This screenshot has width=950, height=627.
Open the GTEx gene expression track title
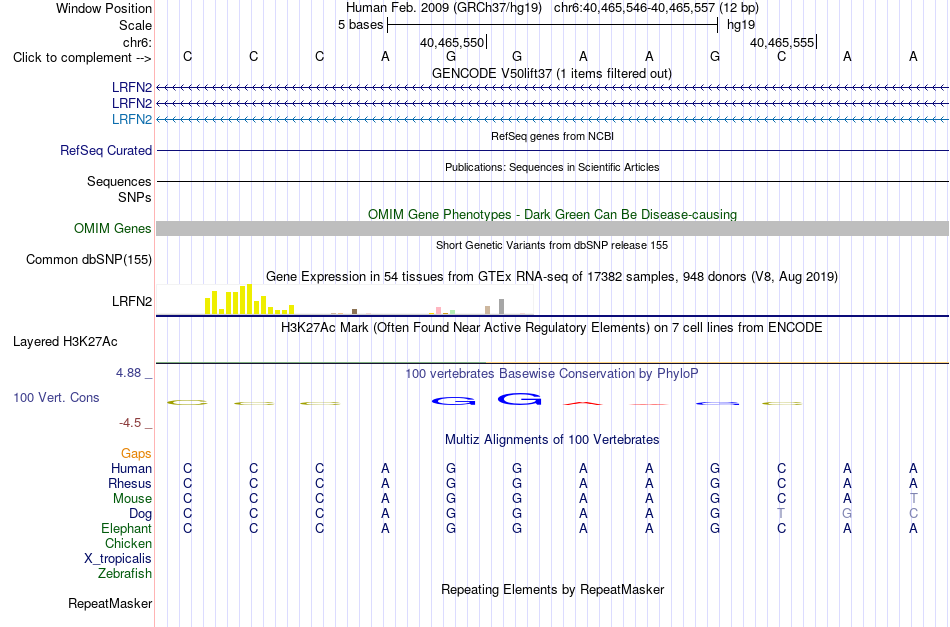coord(552,276)
